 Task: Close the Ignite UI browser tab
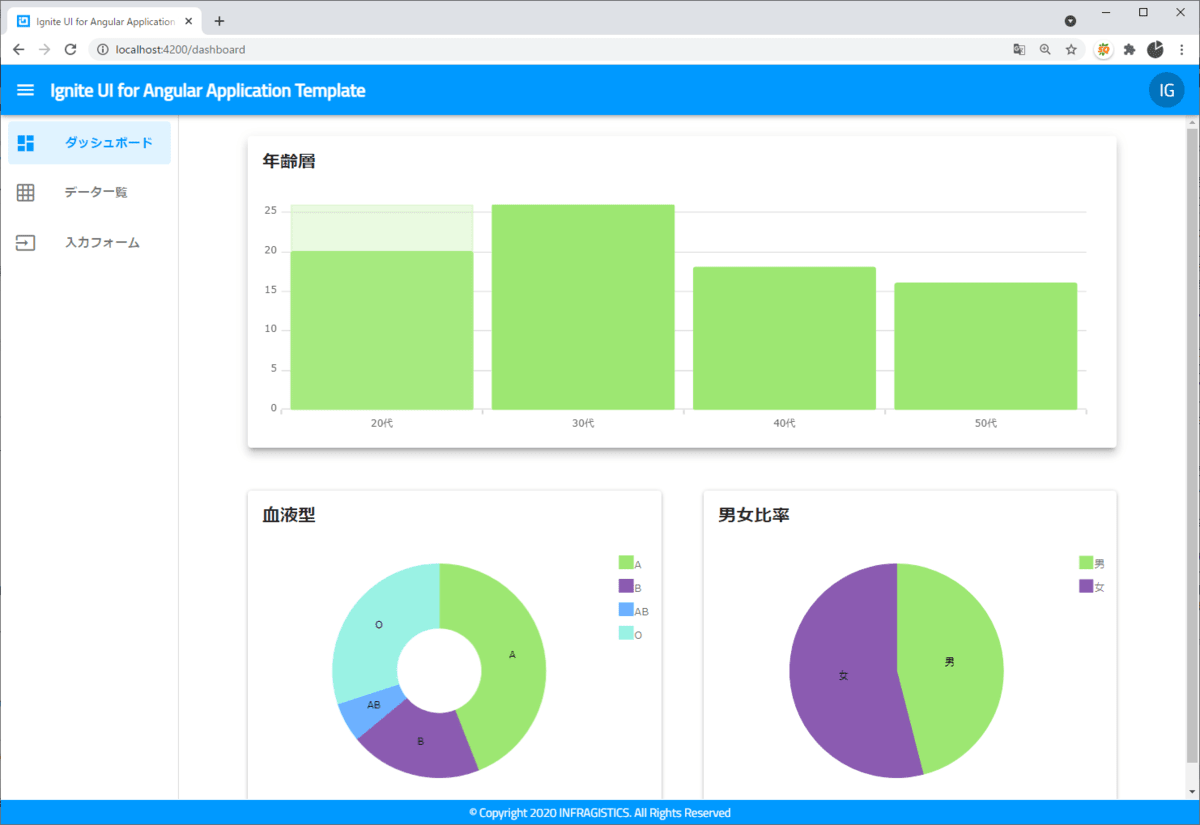pyautogui.click(x=187, y=21)
